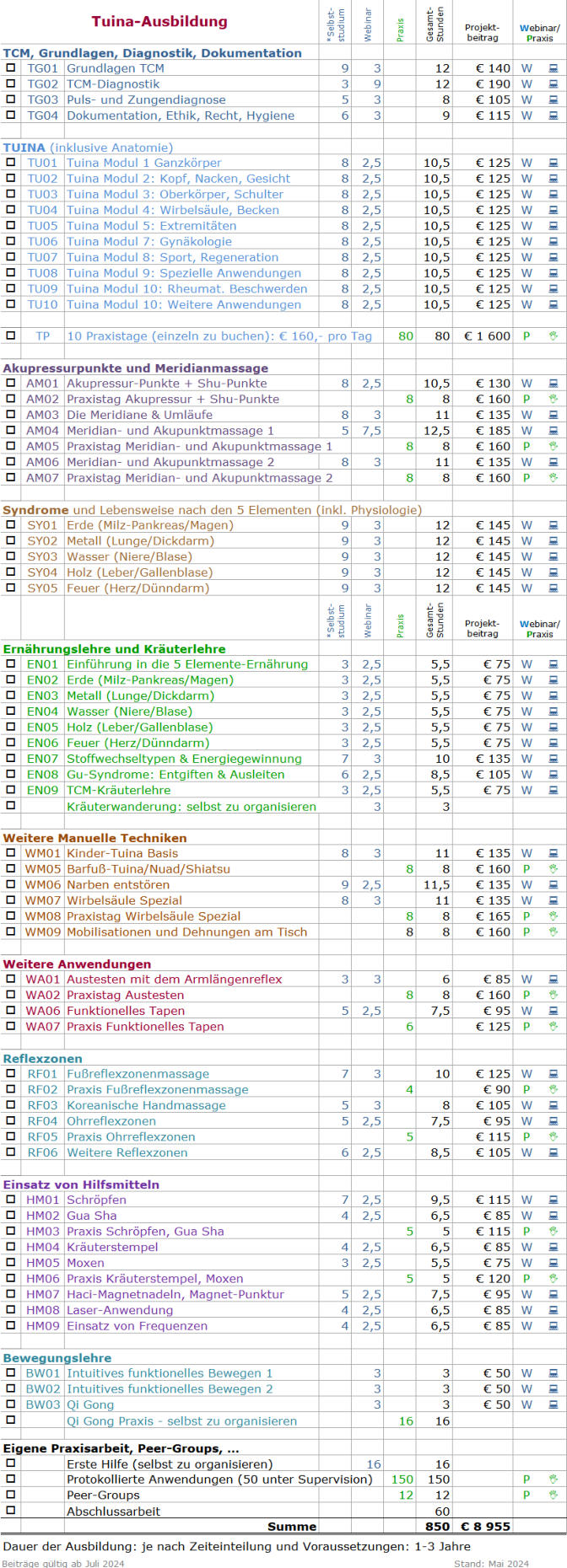567x1568 pixels.
Task: Click the laptop icon for Tuina Modul 1 Ganzkörper
Action: coord(553,163)
